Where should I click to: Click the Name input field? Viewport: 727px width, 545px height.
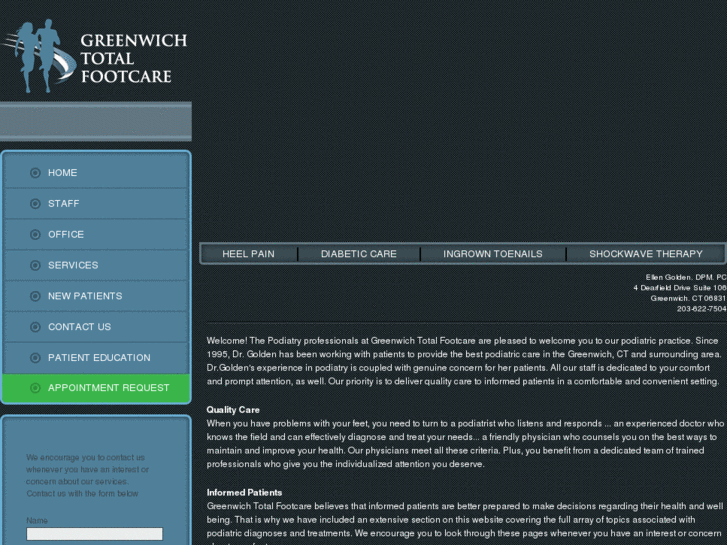(95, 534)
